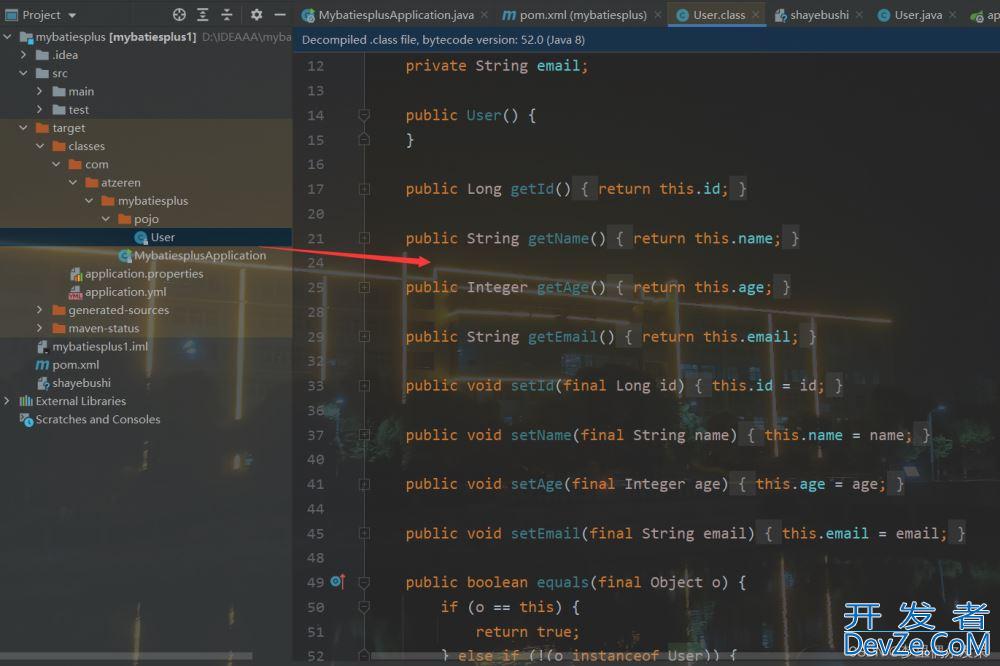Collapse the mybatiesplus project root node
This screenshot has width=1000, height=666.
pos(8,37)
